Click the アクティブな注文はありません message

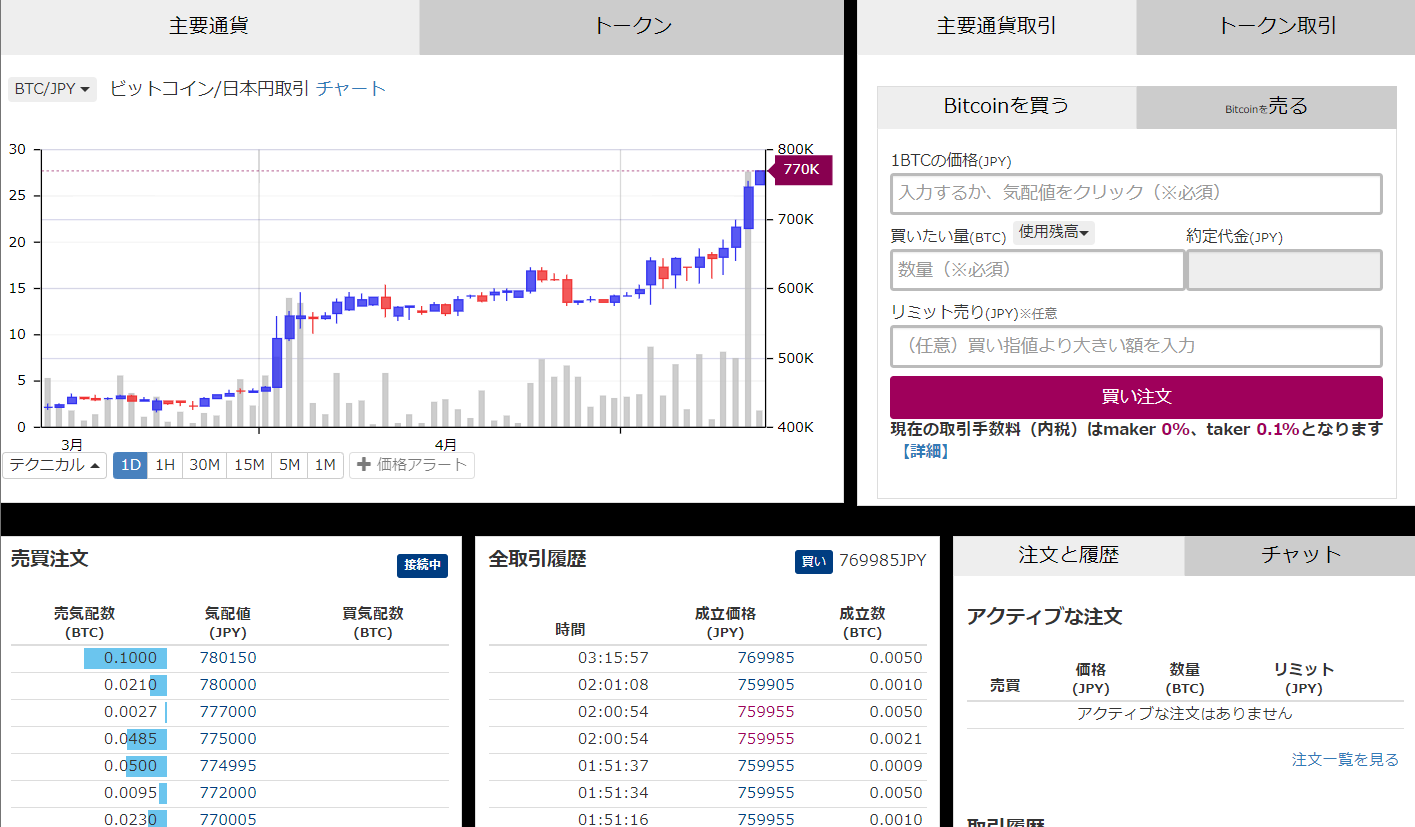(1184, 714)
